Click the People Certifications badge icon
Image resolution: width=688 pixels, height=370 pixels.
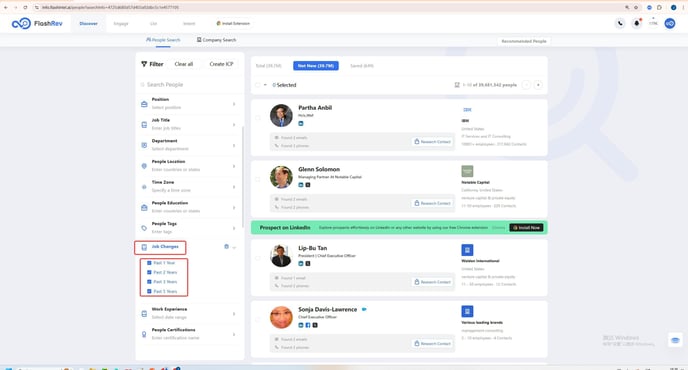click(144, 334)
